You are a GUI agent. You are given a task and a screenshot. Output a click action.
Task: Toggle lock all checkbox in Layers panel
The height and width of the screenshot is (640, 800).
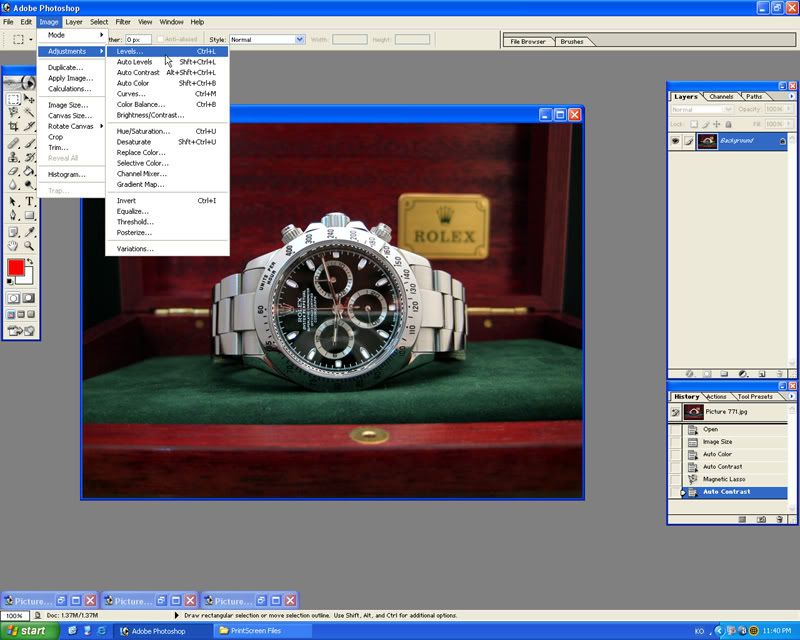(729, 124)
